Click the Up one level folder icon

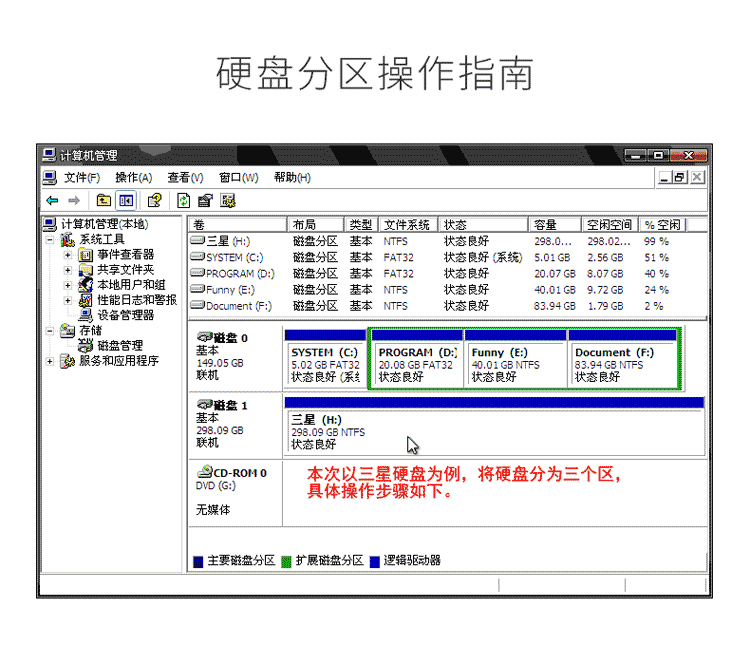click(103, 200)
